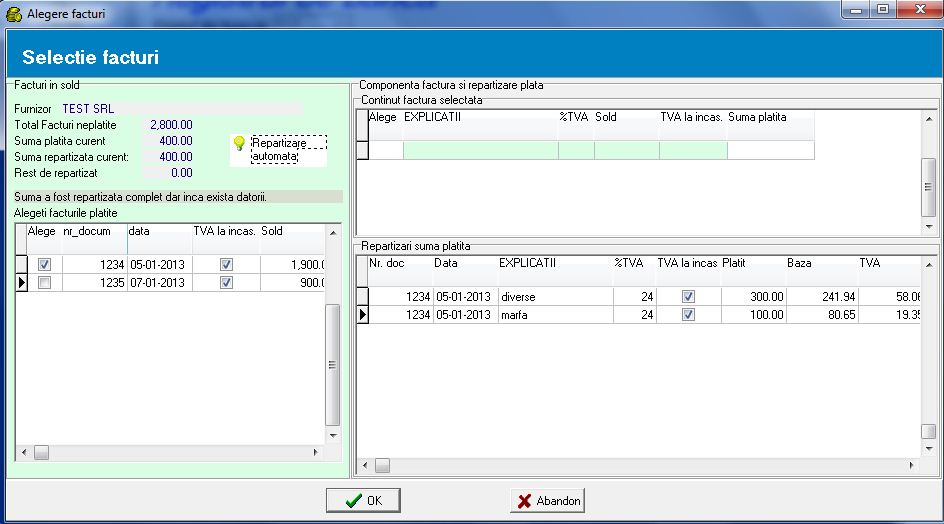Click vertical scrollbar of the invoices list
The height and width of the screenshot is (524, 944).
pos(333,365)
